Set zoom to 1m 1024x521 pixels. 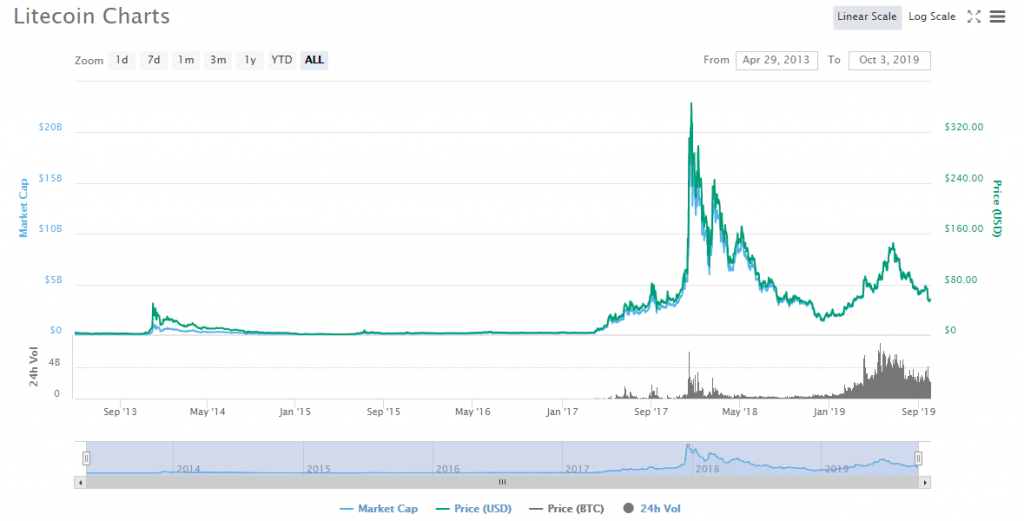click(186, 60)
